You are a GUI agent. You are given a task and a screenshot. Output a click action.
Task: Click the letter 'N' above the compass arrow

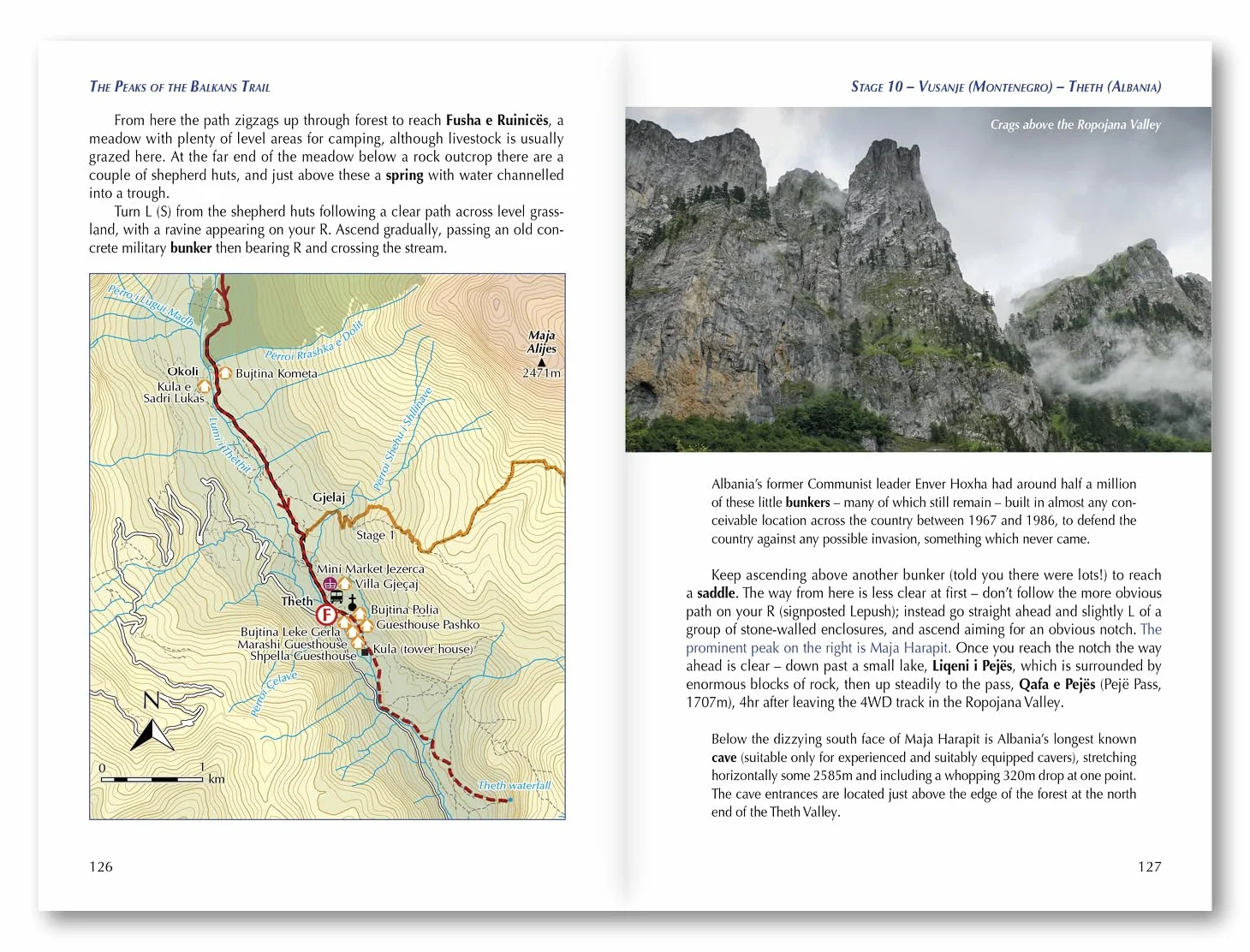(x=151, y=700)
